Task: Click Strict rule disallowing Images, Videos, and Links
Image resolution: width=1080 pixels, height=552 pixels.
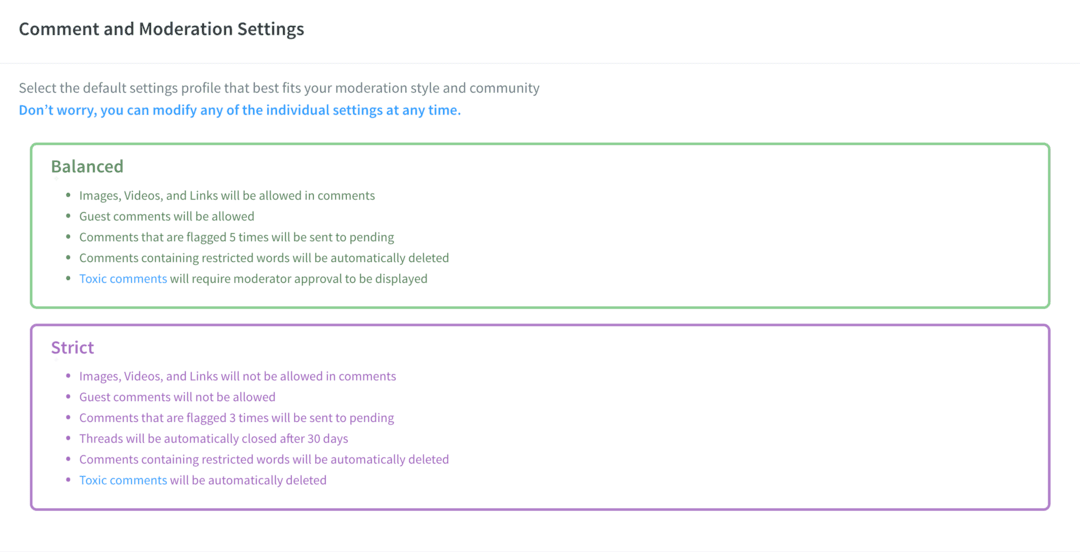Action: click(237, 376)
